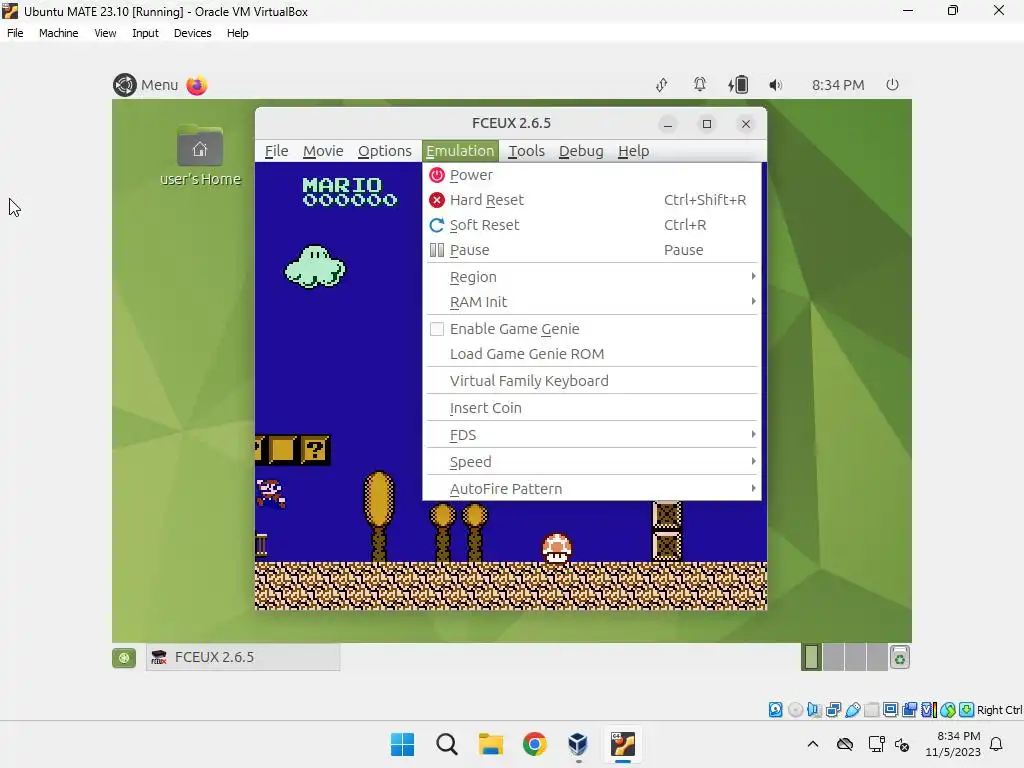Screen dimensions: 1024x768
Task: Open VirtualBox Manager from Windows taskbar
Action: pos(578,744)
